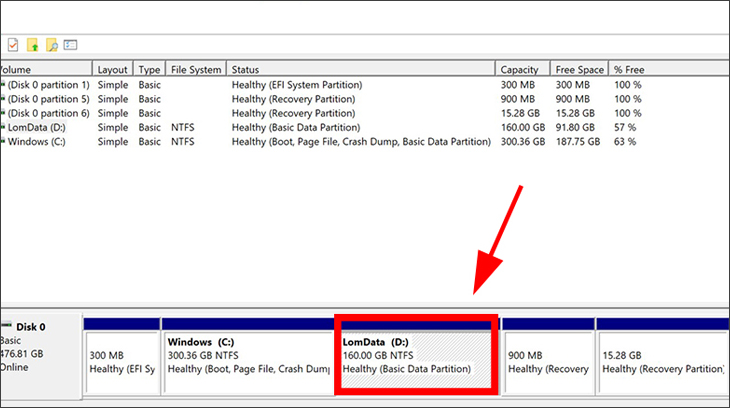The image size is (730, 408).
Task: Sort by the Status column header
Action: pyautogui.click(x=361, y=69)
